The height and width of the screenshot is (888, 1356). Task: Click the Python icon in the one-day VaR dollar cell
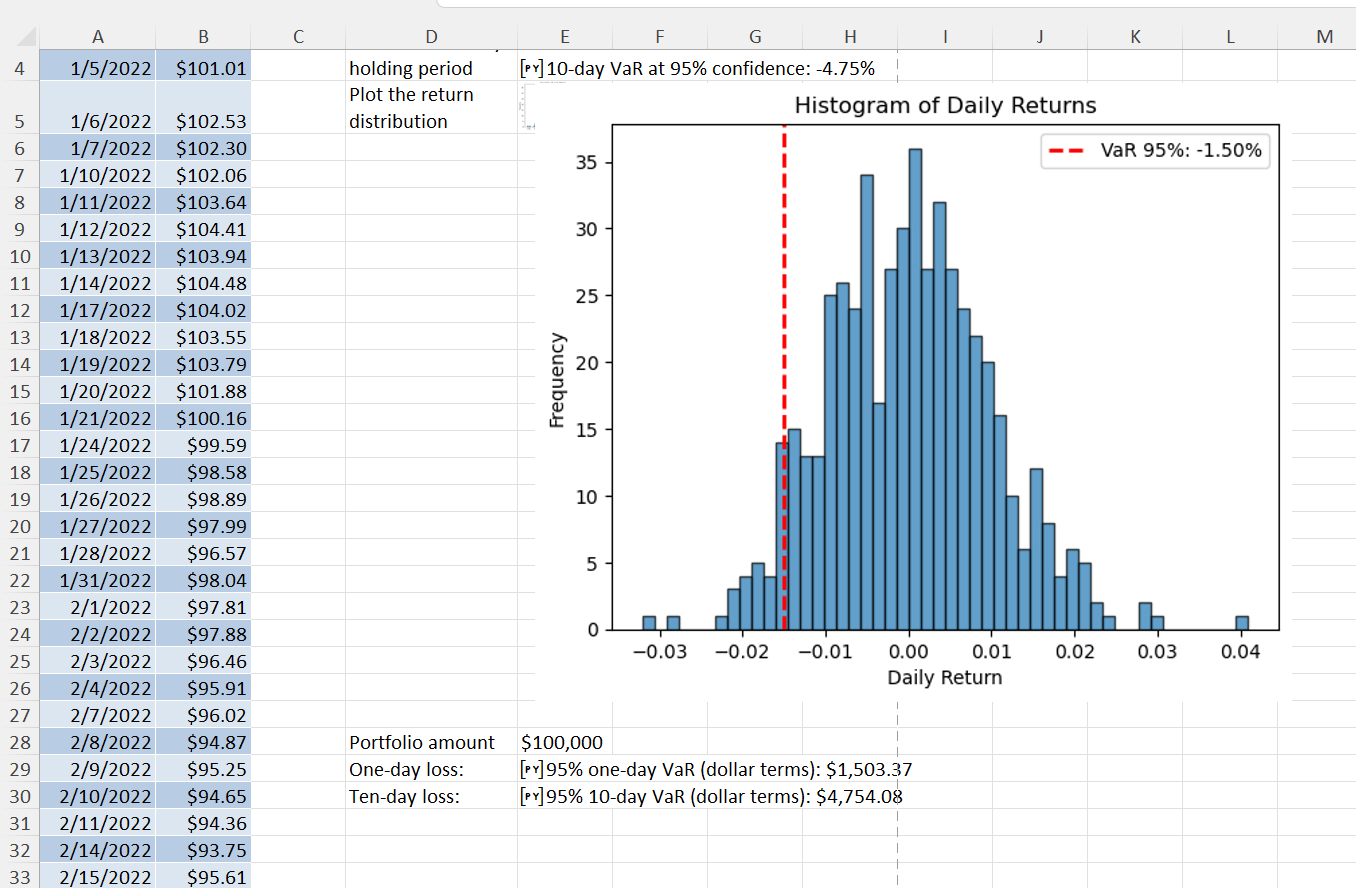click(x=531, y=770)
